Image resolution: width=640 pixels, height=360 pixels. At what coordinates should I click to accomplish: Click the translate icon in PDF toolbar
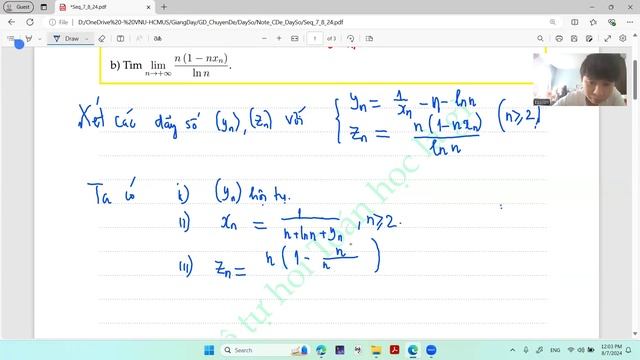point(158,38)
